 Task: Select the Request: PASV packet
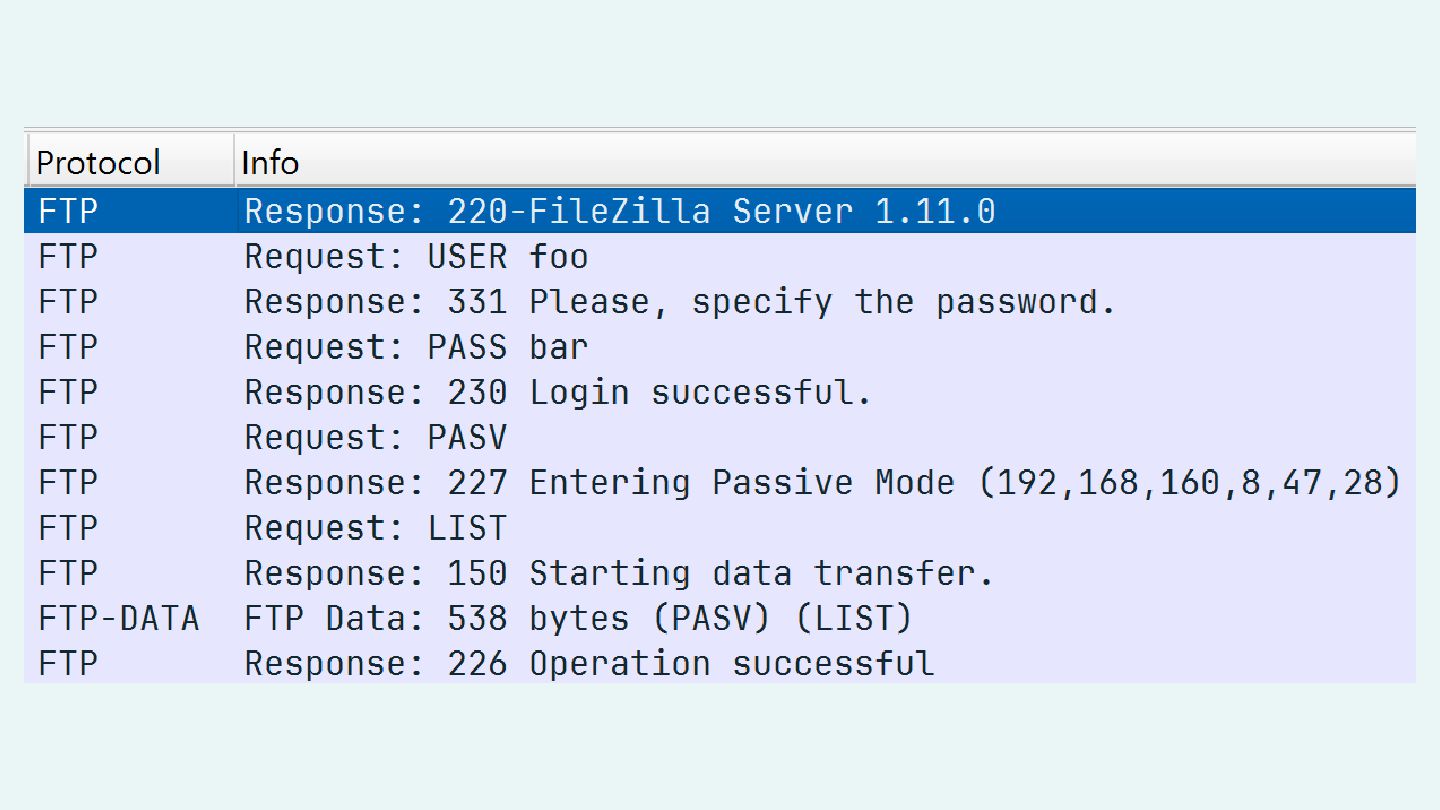(720, 437)
